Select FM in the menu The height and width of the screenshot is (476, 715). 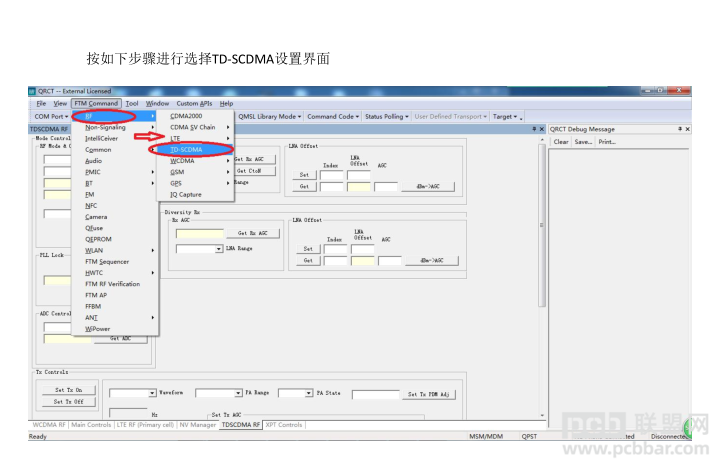click(x=115, y=194)
